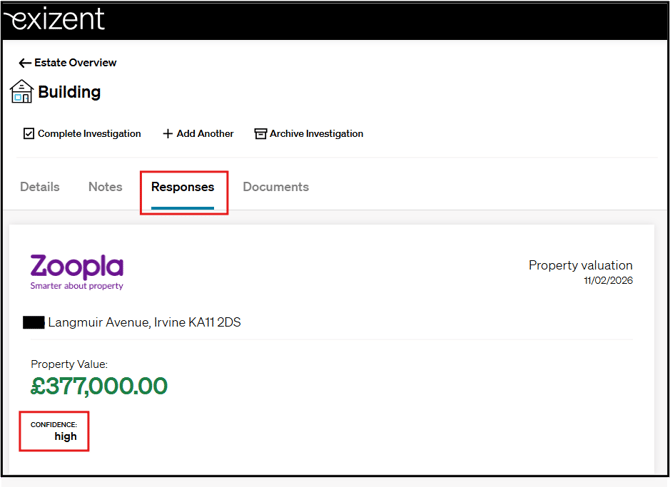This screenshot has width=670, height=487.
Task: Click the Complete Investigation label
Action: [89, 134]
